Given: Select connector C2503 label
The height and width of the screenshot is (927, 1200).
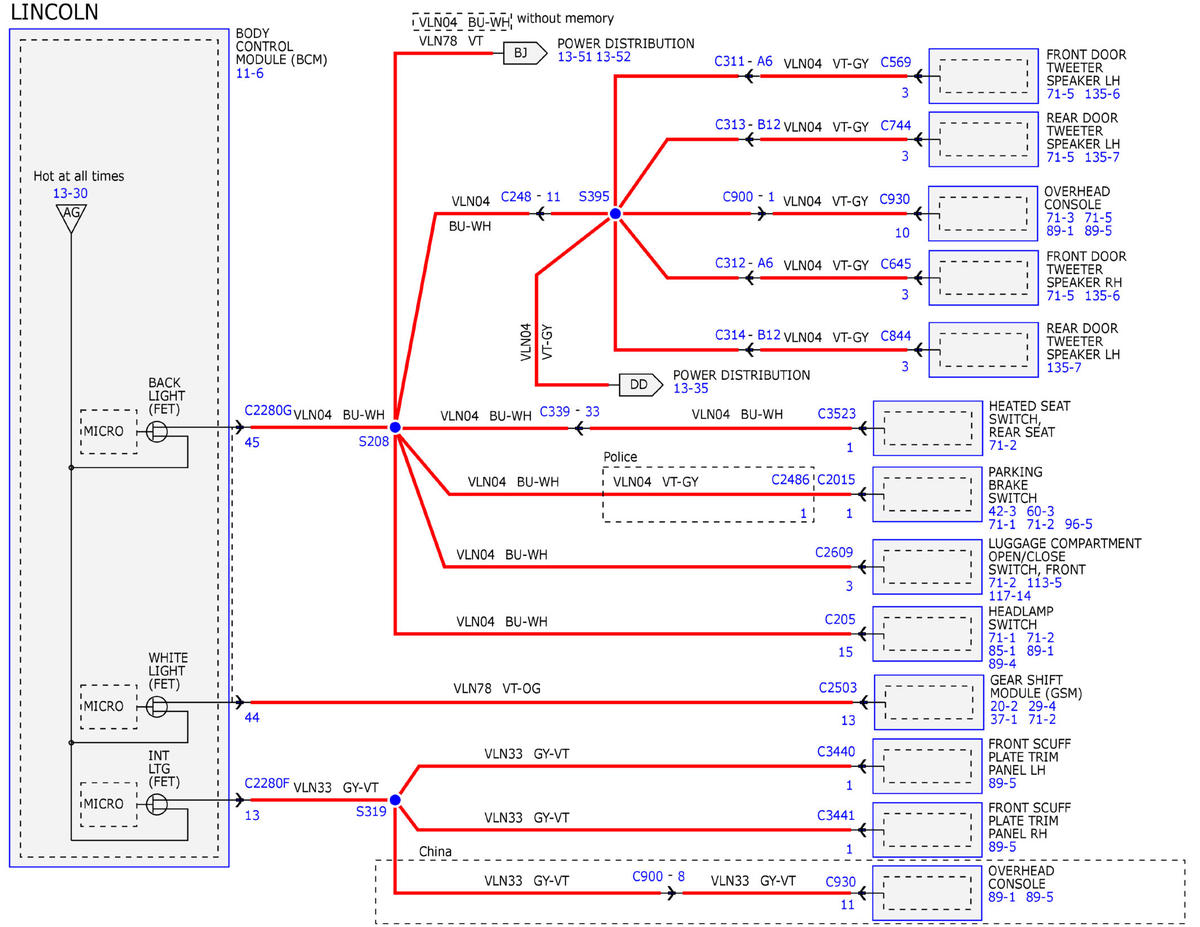Looking at the screenshot, I should tap(836, 688).
